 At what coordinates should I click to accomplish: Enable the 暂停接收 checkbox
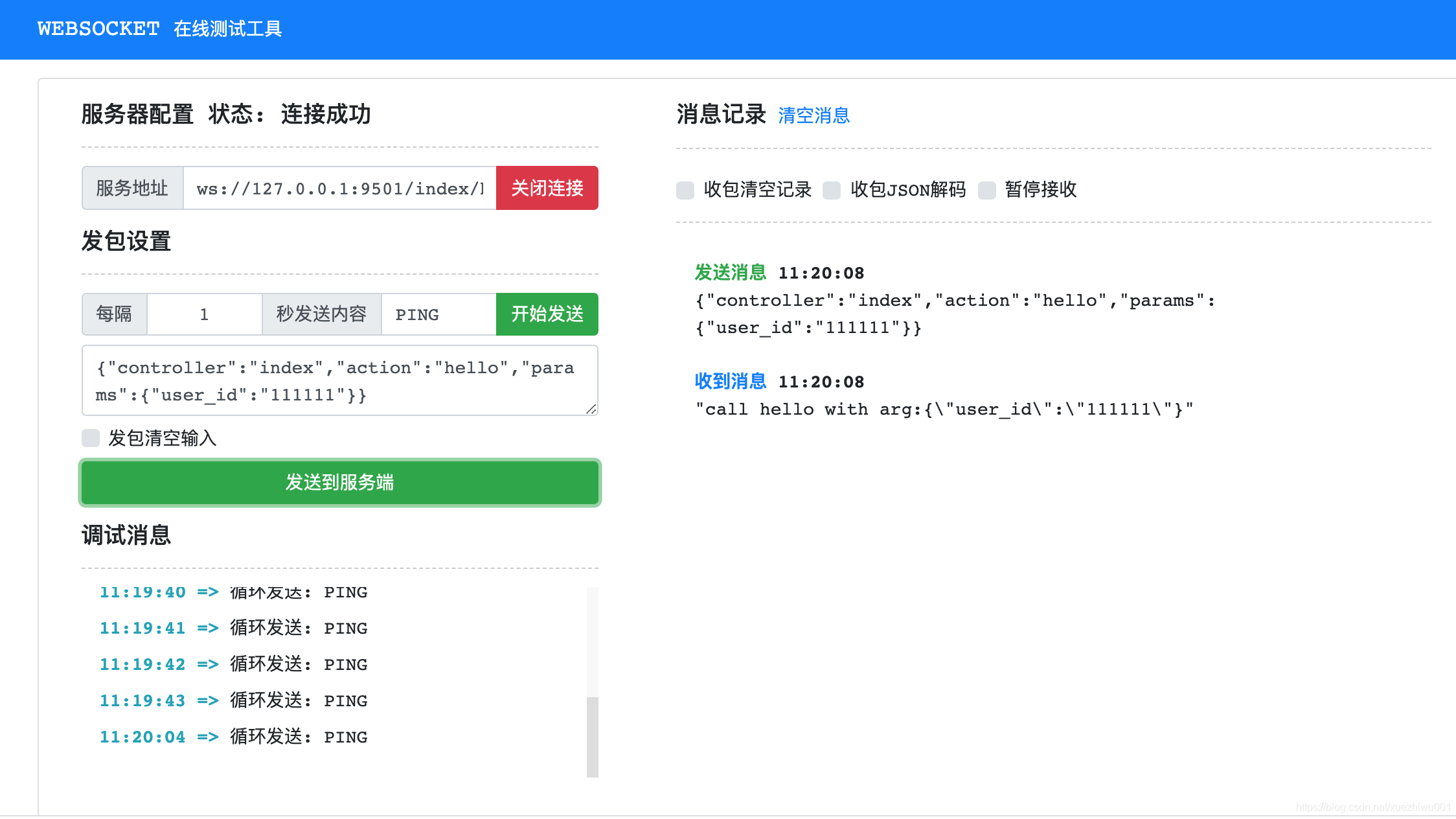987,190
